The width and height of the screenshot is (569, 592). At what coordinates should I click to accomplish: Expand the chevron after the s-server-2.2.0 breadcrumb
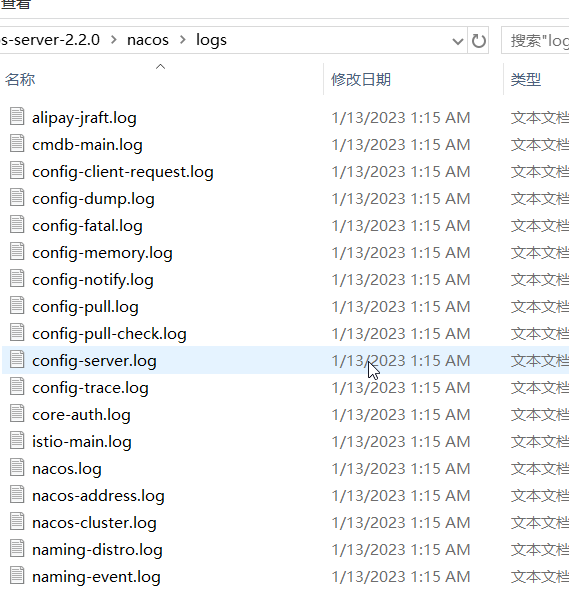tap(114, 40)
